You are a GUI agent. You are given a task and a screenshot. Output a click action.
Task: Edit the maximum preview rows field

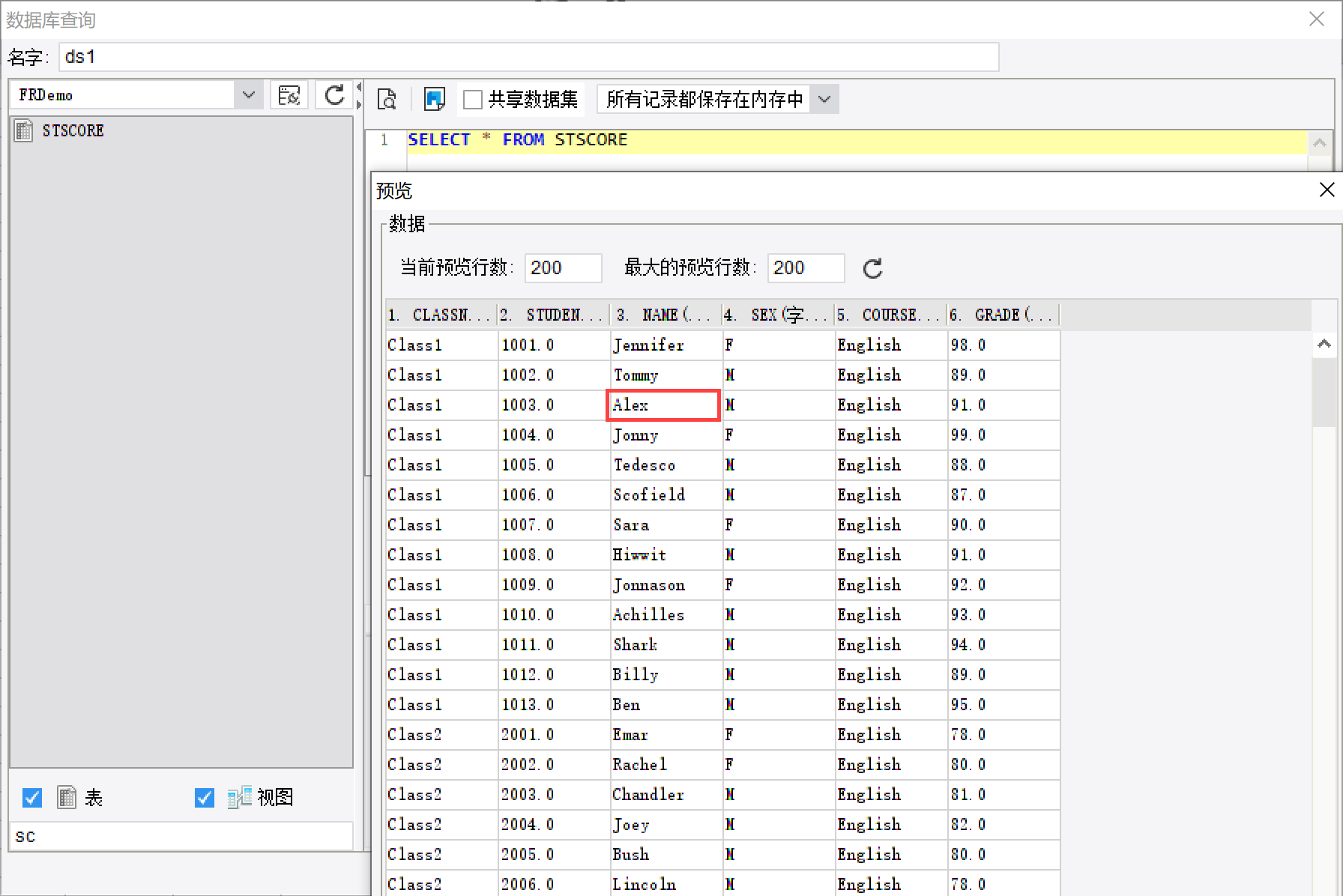click(x=806, y=268)
